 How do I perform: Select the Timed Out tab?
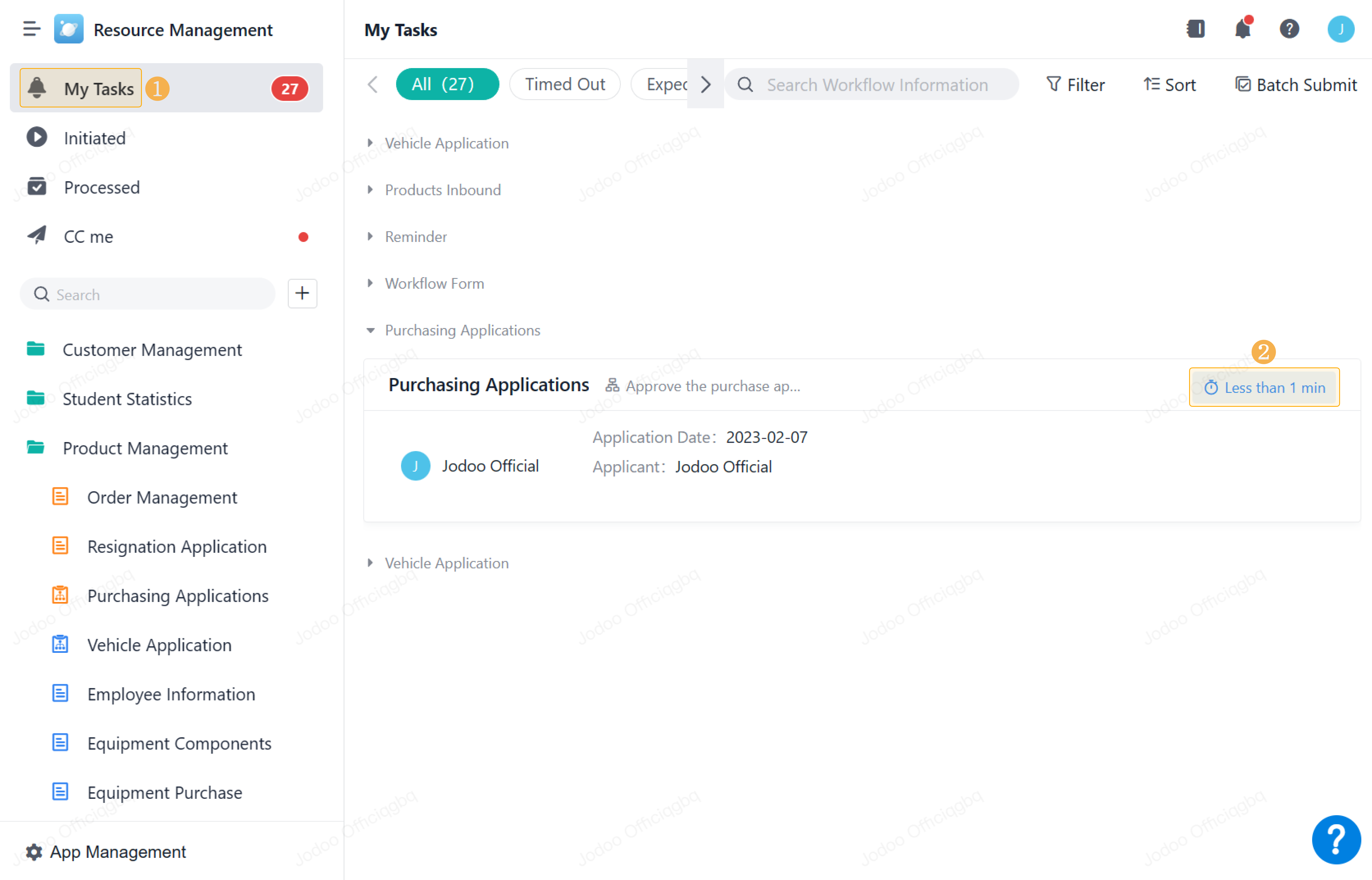(x=565, y=84)
